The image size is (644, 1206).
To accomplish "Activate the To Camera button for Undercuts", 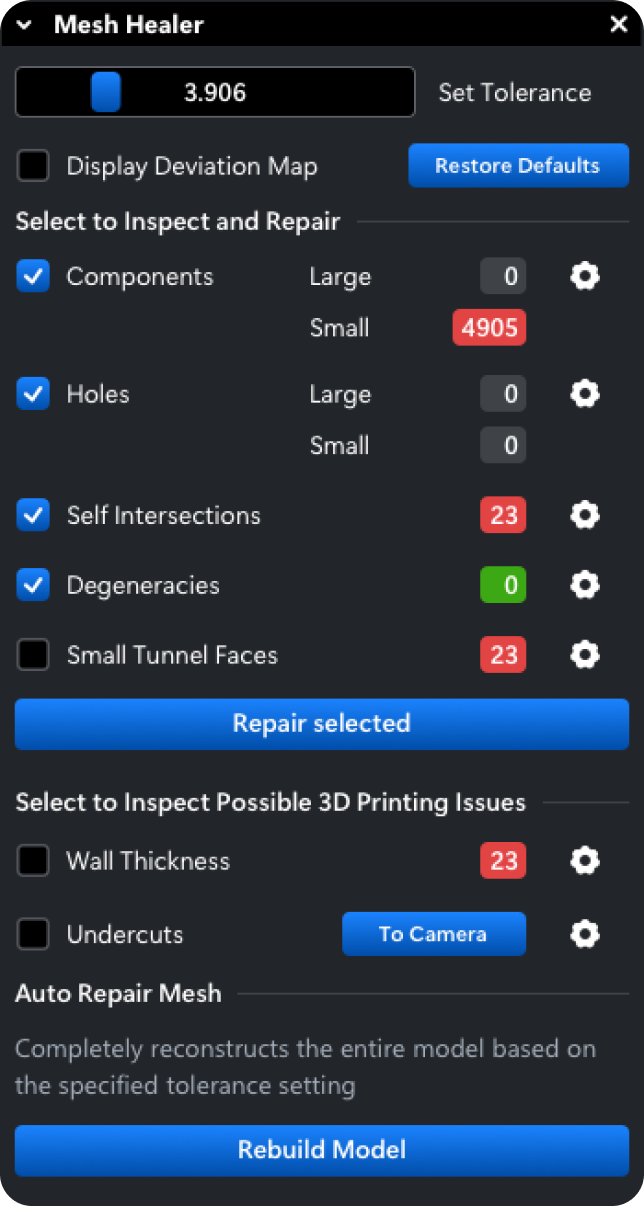I will (433, 933).
